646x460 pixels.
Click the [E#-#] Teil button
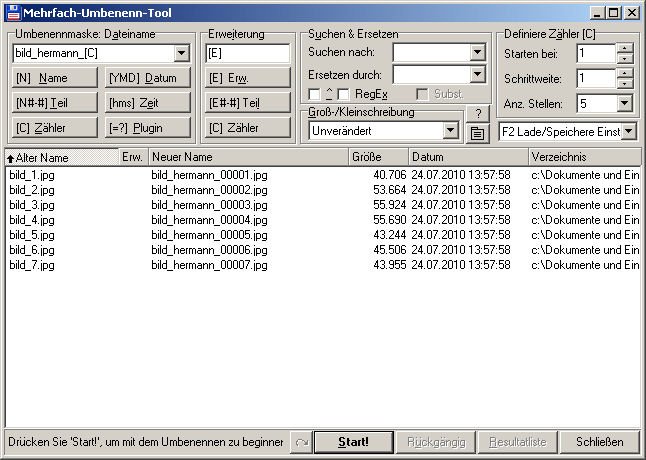click(248, 103)
